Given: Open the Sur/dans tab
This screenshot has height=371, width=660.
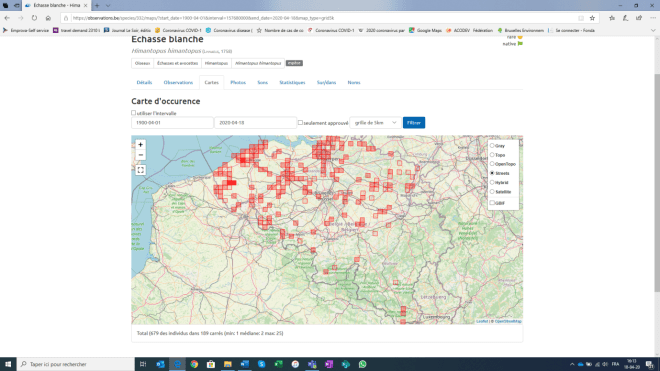Looking at the screenshot, I should click(326, 83).
